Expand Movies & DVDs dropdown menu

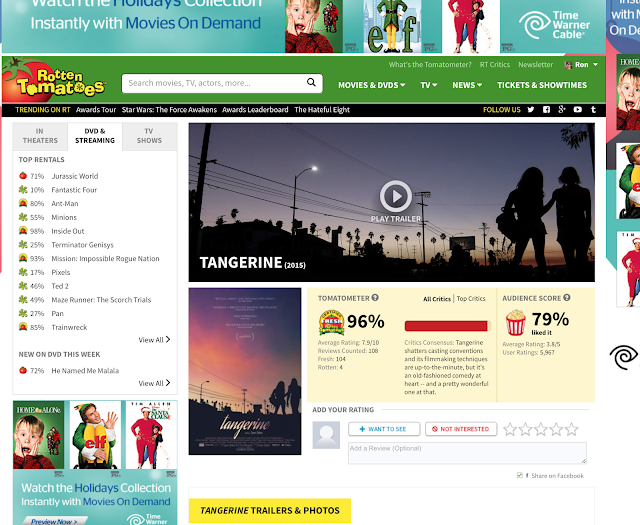[371, 85]
